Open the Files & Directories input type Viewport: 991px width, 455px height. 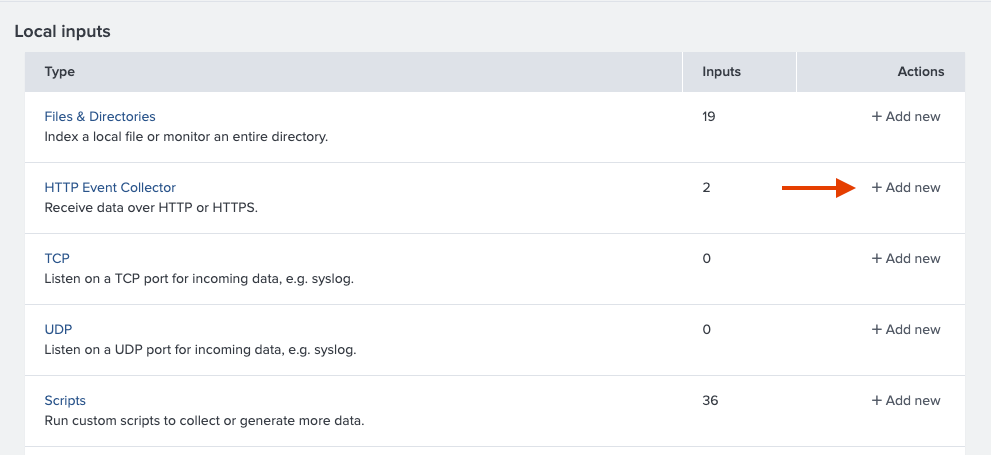click(100, 117)
